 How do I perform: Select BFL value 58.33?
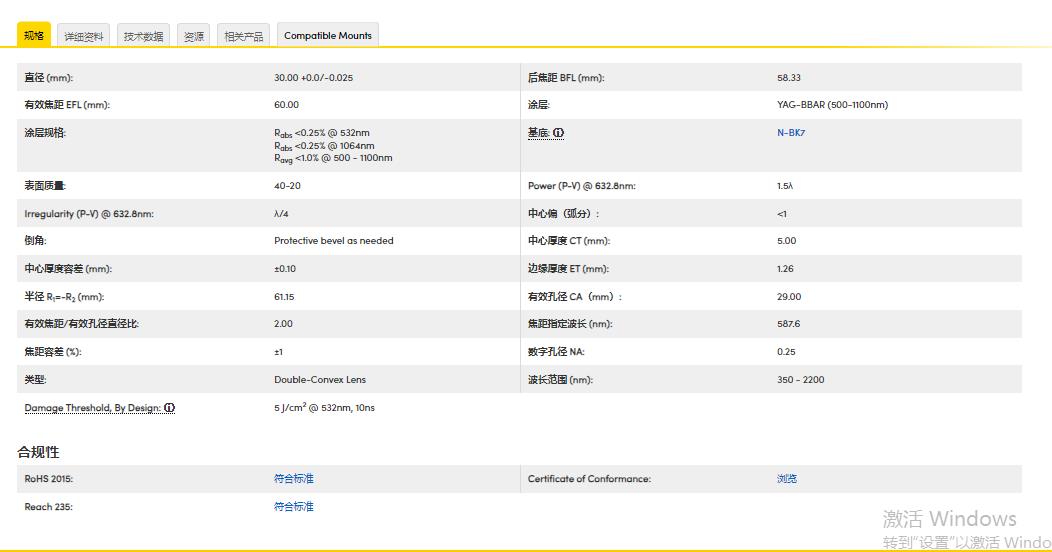point(789,78)
